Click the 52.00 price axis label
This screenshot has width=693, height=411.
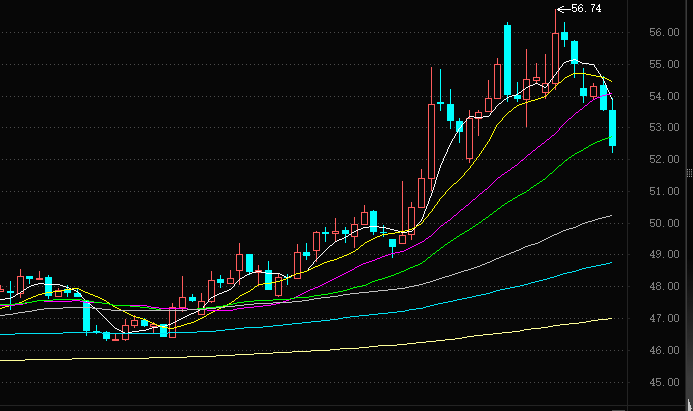pyautogui.click(x=664, y=160)
